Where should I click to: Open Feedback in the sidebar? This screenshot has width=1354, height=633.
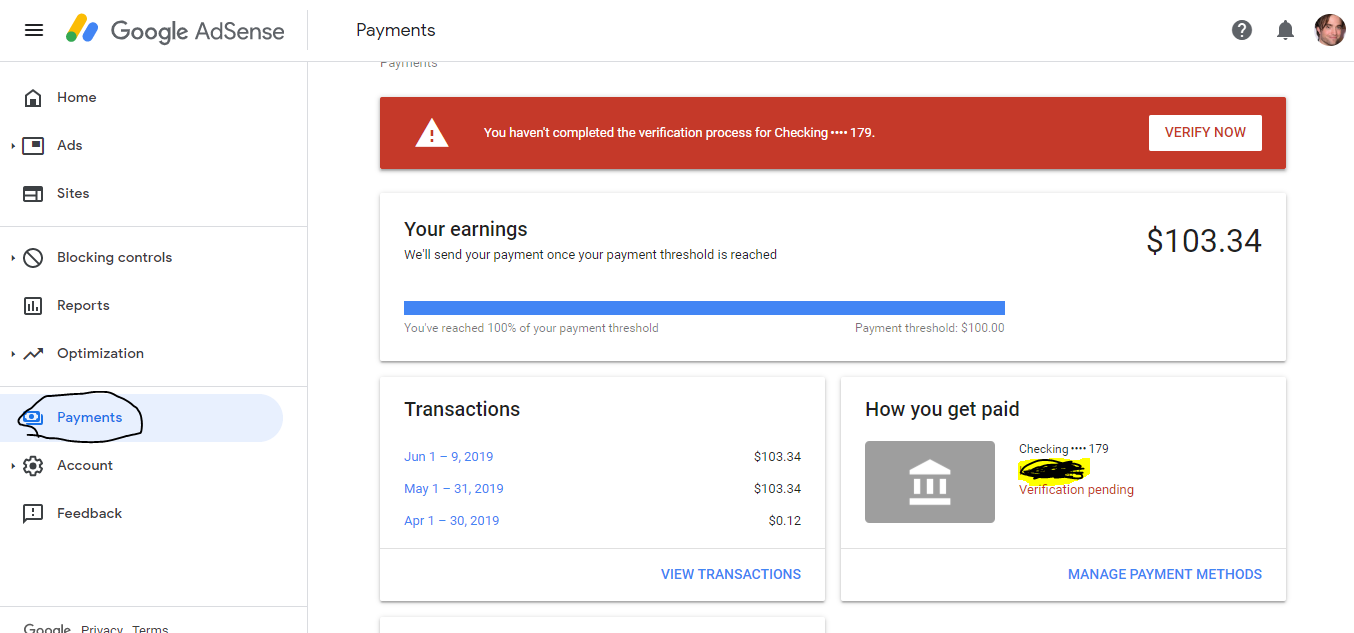89,513
